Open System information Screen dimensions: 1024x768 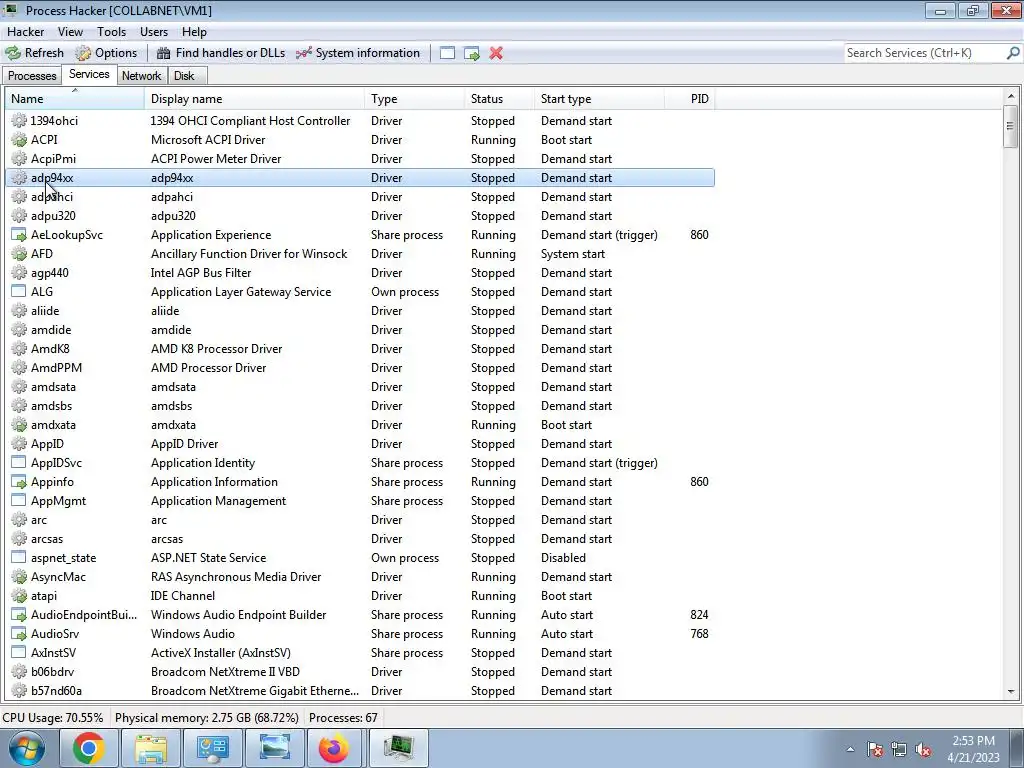point(358,53)
